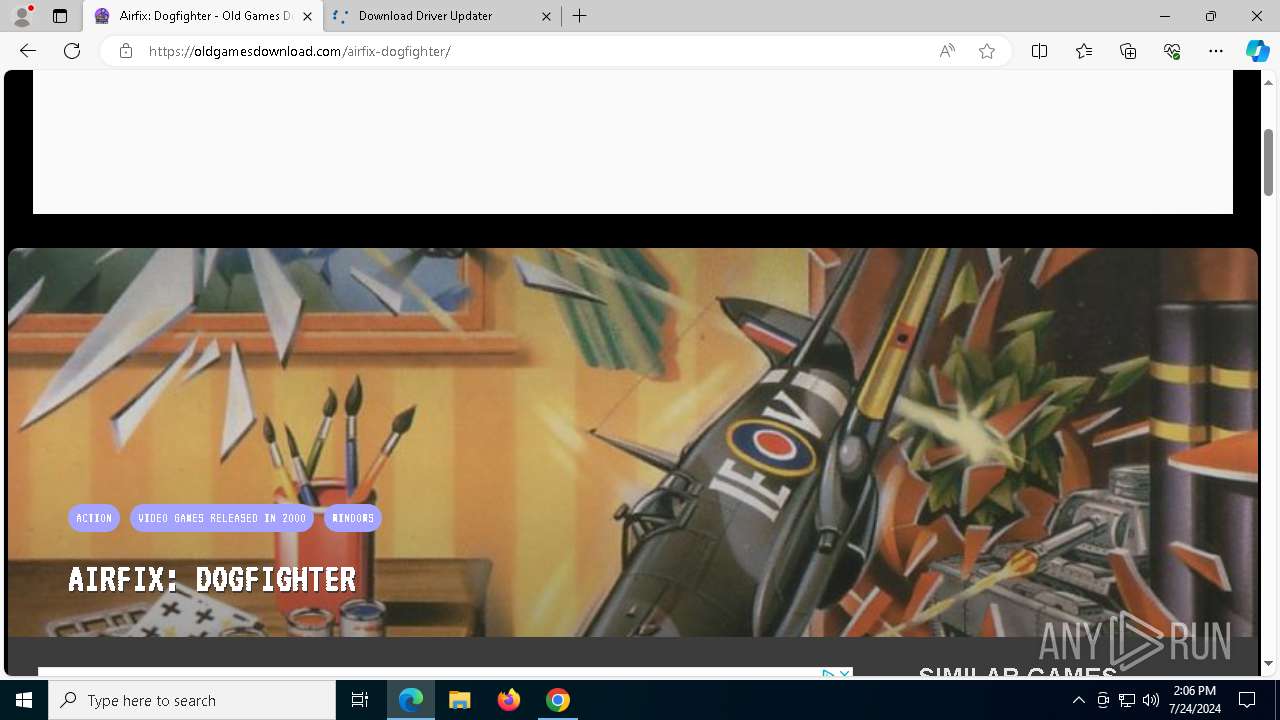Viewport: 1280px width, 720px height.
Task: Open the notification center
Action: (1247, 700)
